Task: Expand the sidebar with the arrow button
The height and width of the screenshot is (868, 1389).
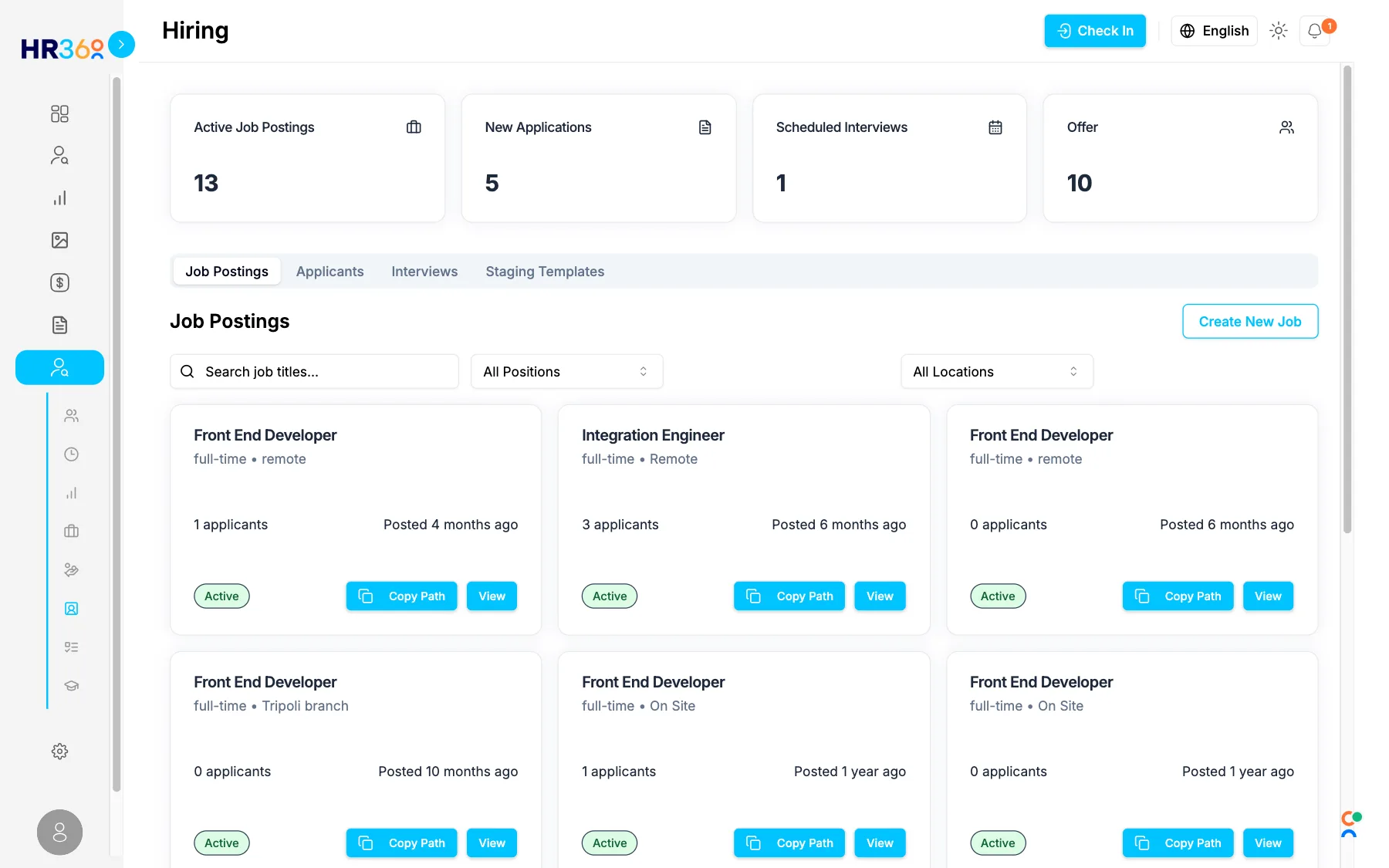Action: click(121, 45)
